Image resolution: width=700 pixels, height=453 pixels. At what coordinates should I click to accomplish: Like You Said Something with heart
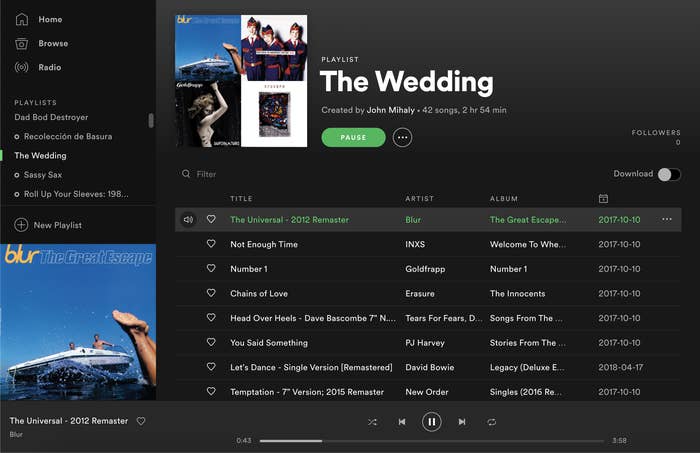coord(211,342)
